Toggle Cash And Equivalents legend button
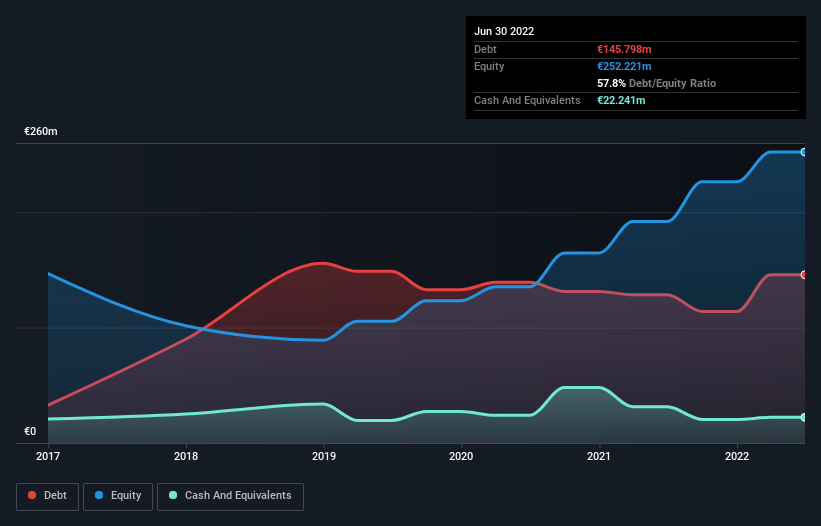821x526 pixels. (230, 496)
